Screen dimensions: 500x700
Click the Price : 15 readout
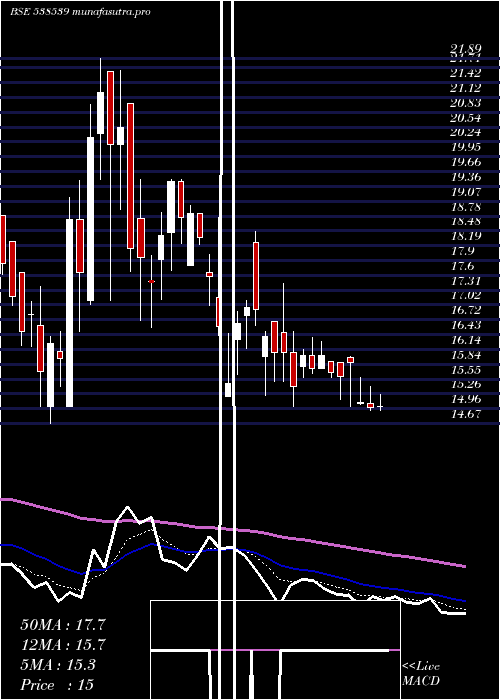point(57,685)
